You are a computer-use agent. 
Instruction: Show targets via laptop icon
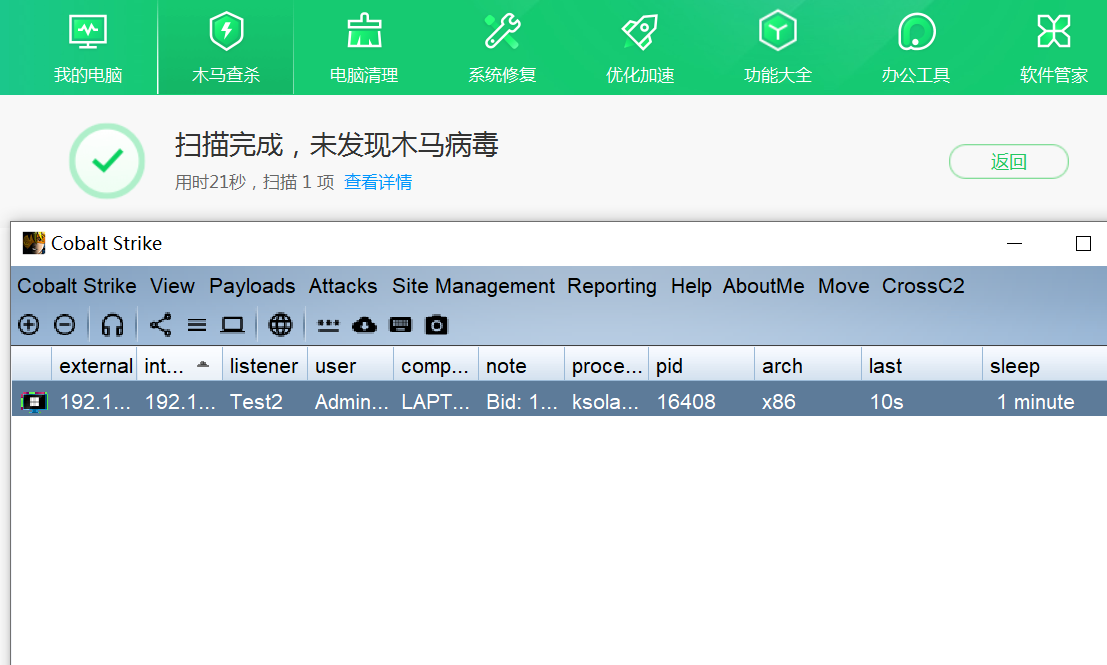click(x=232, y=325)
